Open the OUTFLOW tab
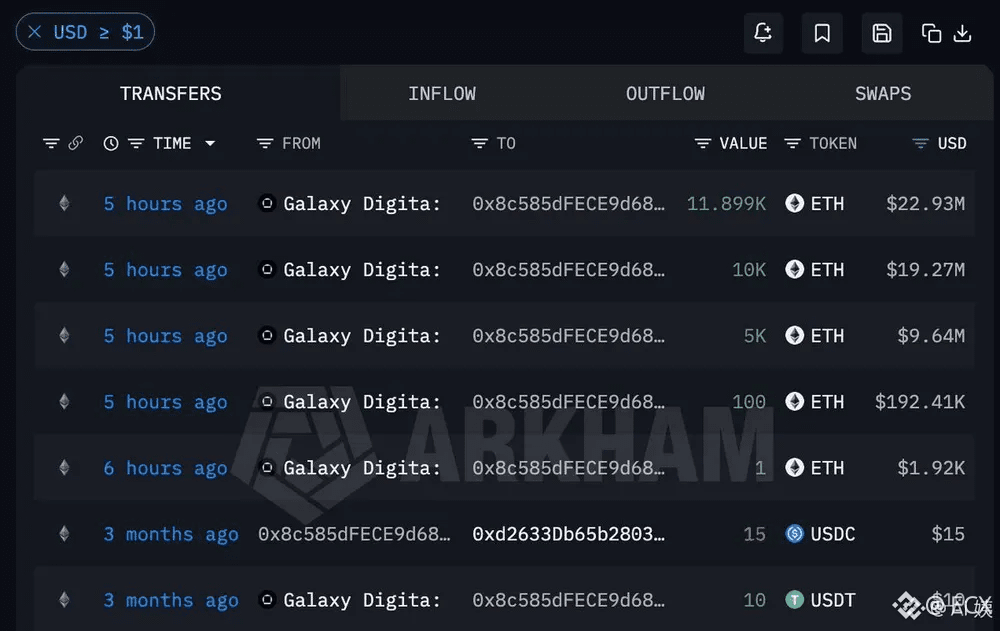The height and width of the screenshot is (631, 1000). point(665,94)
